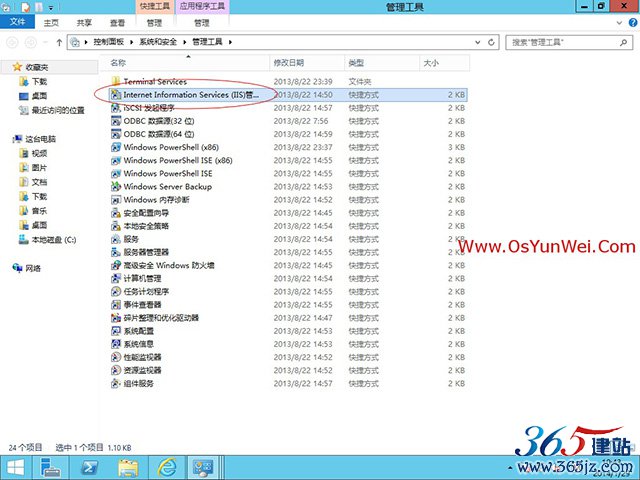Click the Help question mark button

tap(633, 23)
